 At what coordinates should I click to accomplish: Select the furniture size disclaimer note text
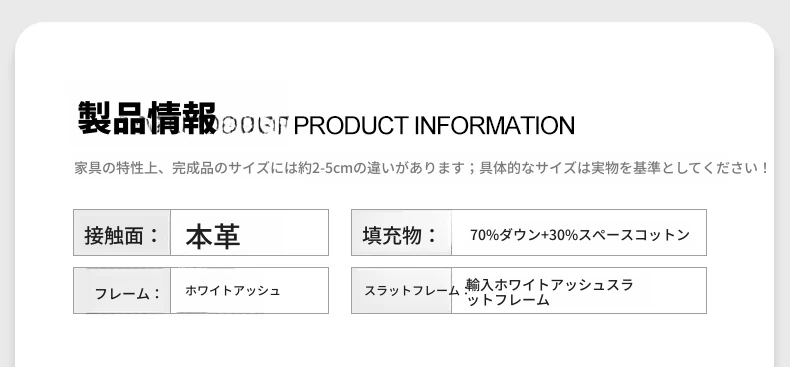coord(422,167)
